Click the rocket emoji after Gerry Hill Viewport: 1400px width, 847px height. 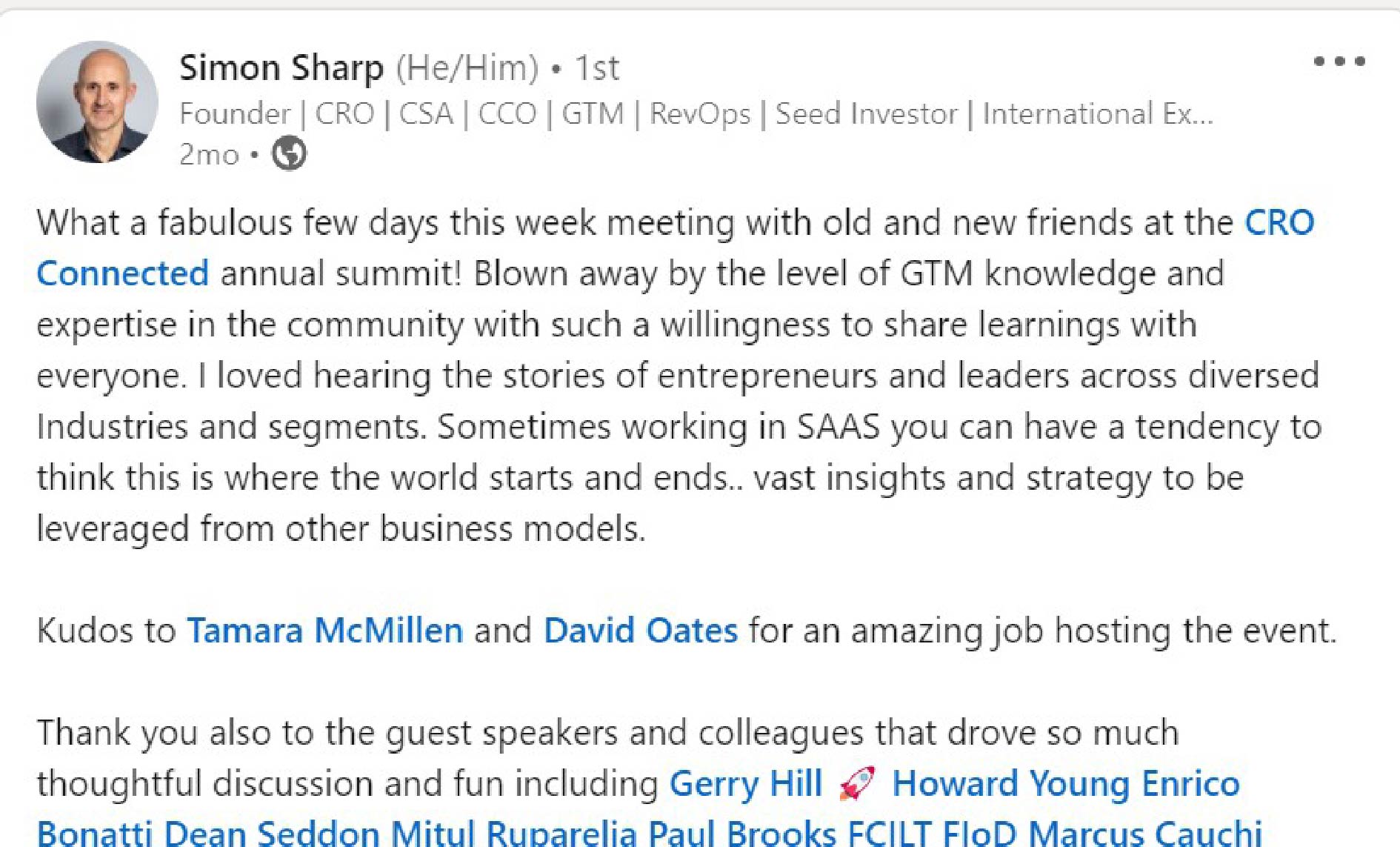(x=857, y=784)
